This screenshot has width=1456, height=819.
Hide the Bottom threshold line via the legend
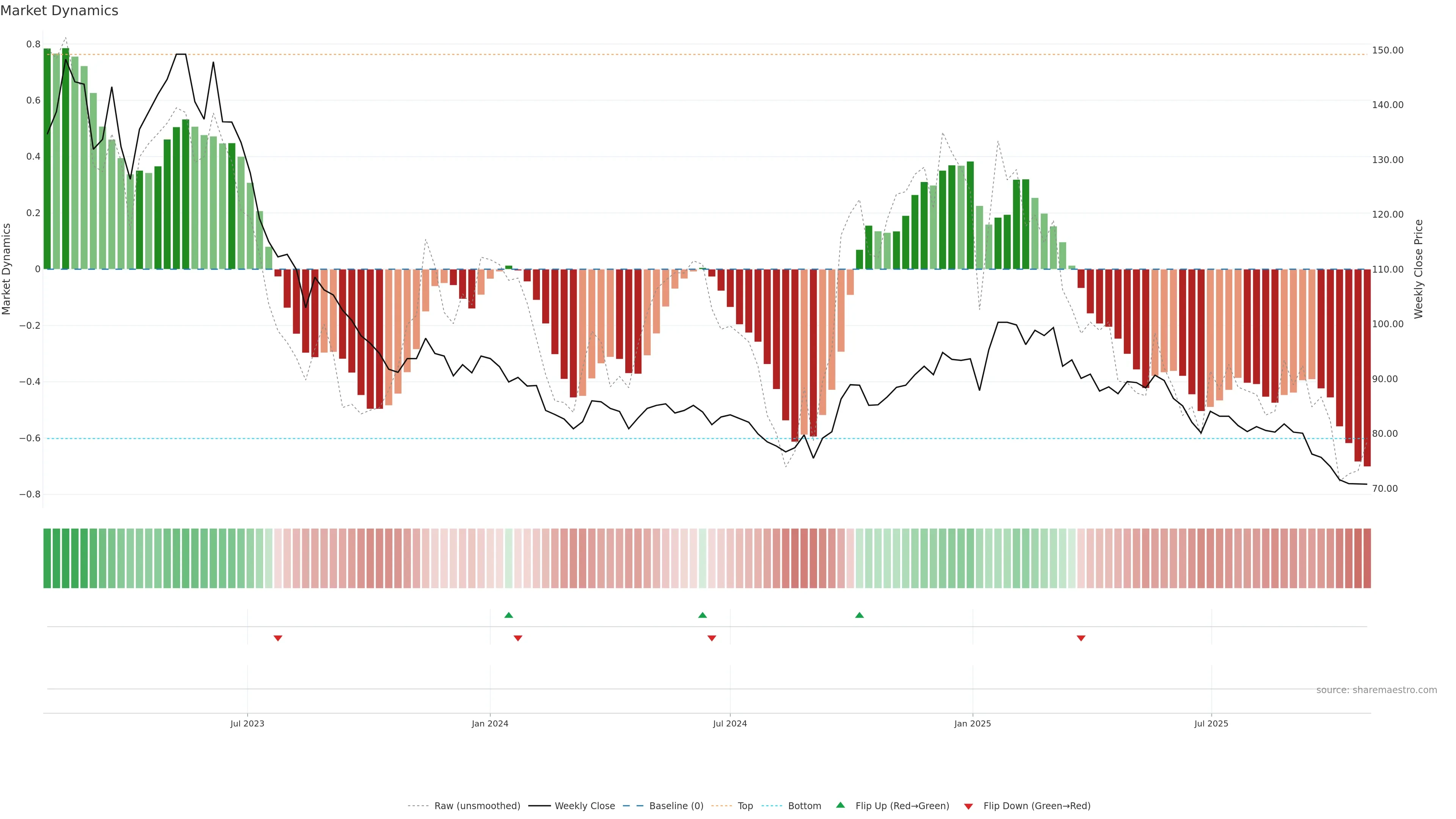804,806
